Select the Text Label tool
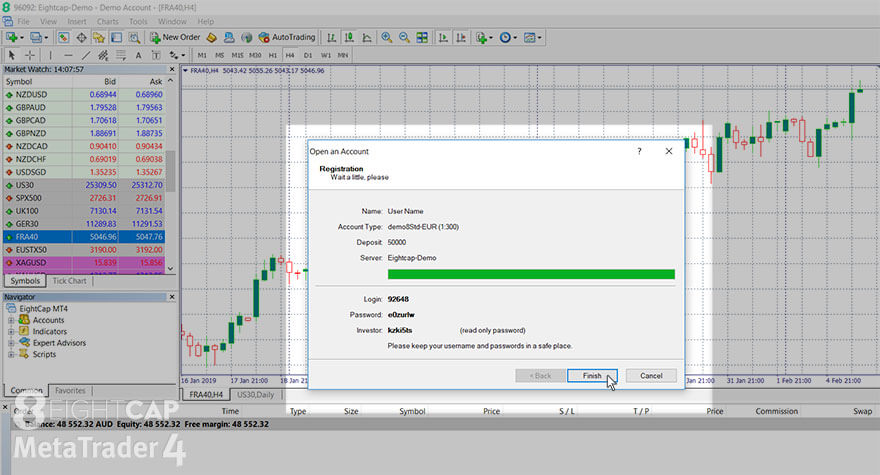880x475 pixels. [x=156, y=55]
